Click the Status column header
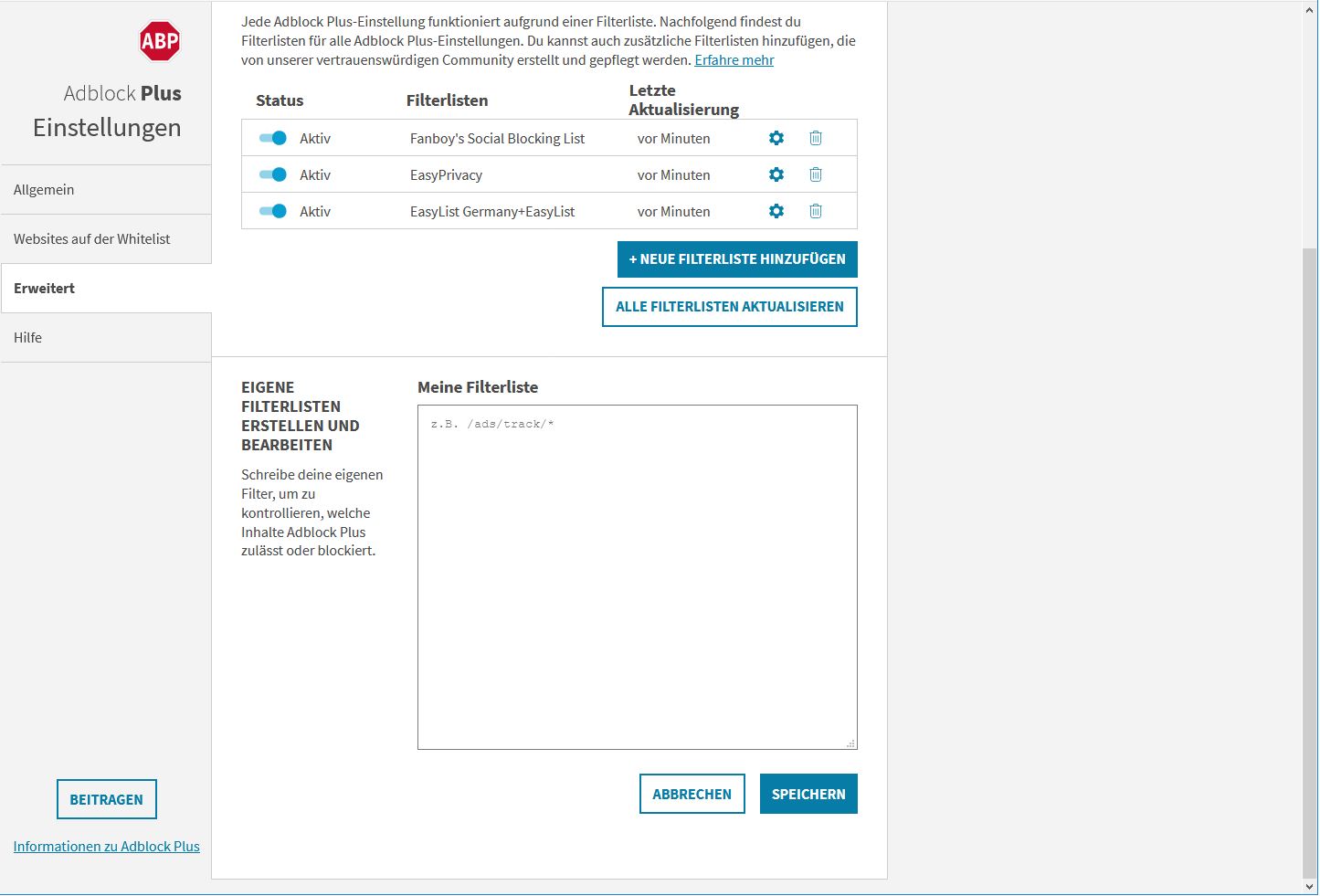The width and height of the screenshot is (1320, 896). (x=280, y=100)
